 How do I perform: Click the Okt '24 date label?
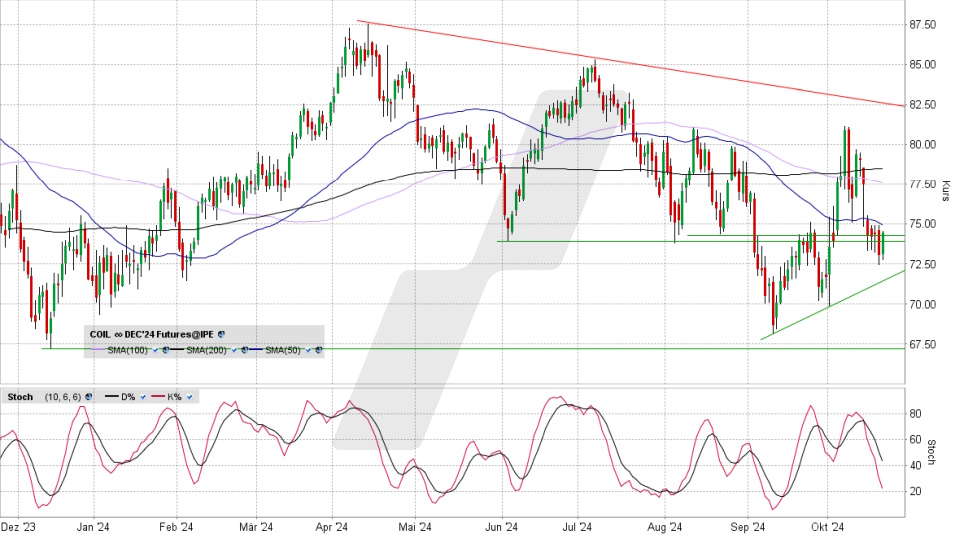(828, 527)
